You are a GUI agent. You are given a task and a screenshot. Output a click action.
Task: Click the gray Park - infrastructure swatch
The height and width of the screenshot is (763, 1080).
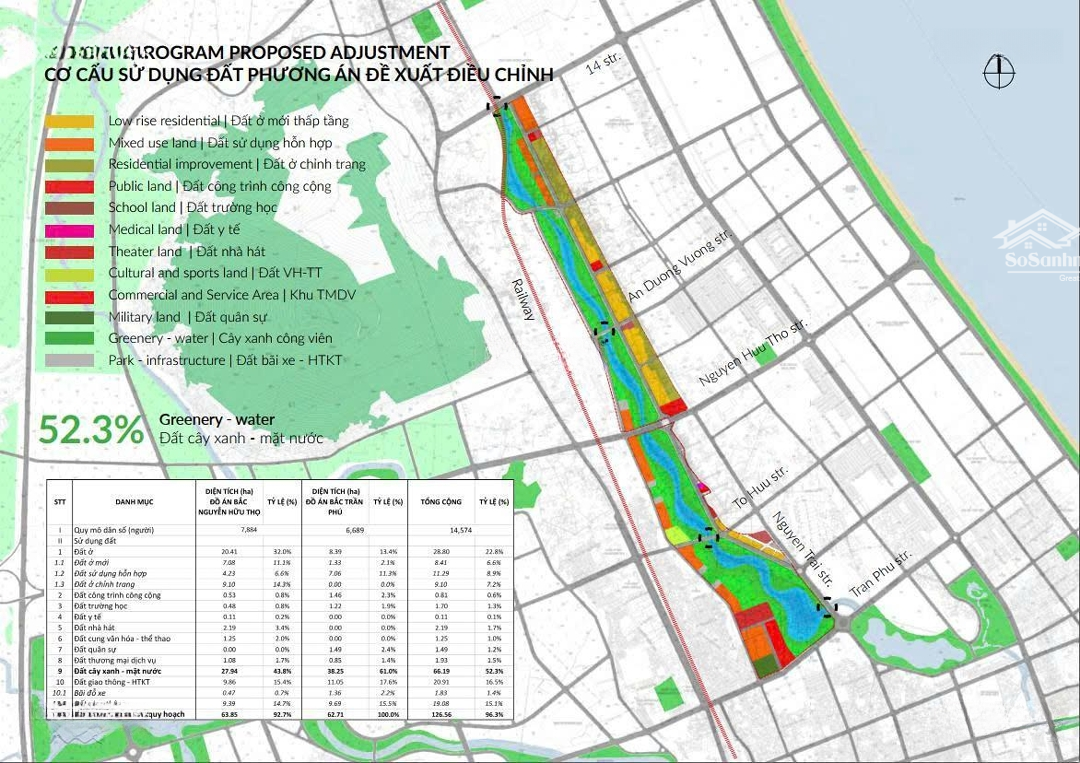69,360
